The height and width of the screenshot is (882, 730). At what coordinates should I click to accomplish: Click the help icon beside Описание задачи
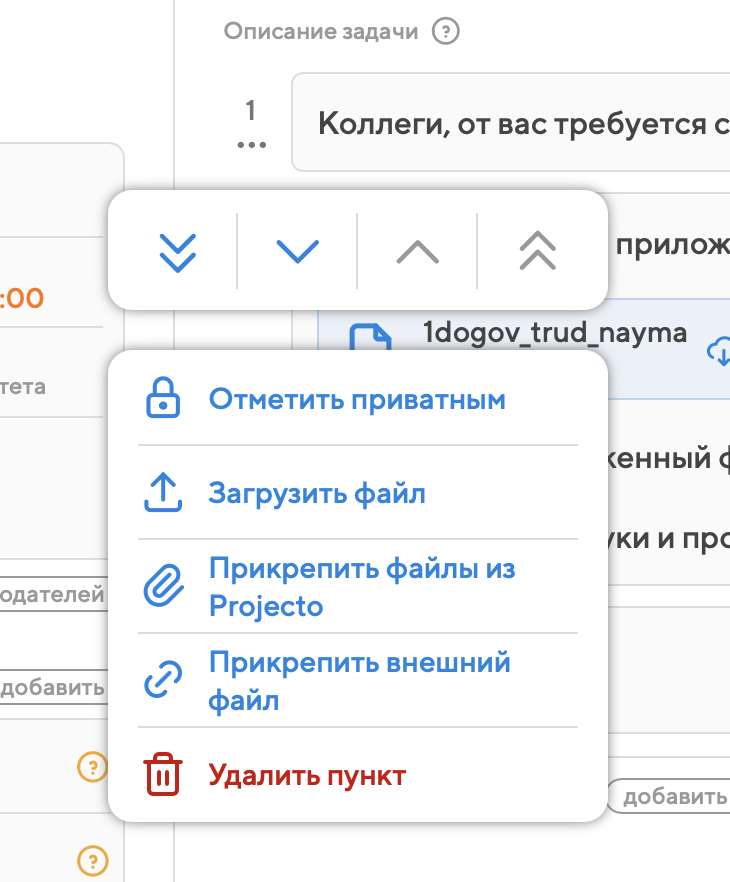tap(445, 32)
